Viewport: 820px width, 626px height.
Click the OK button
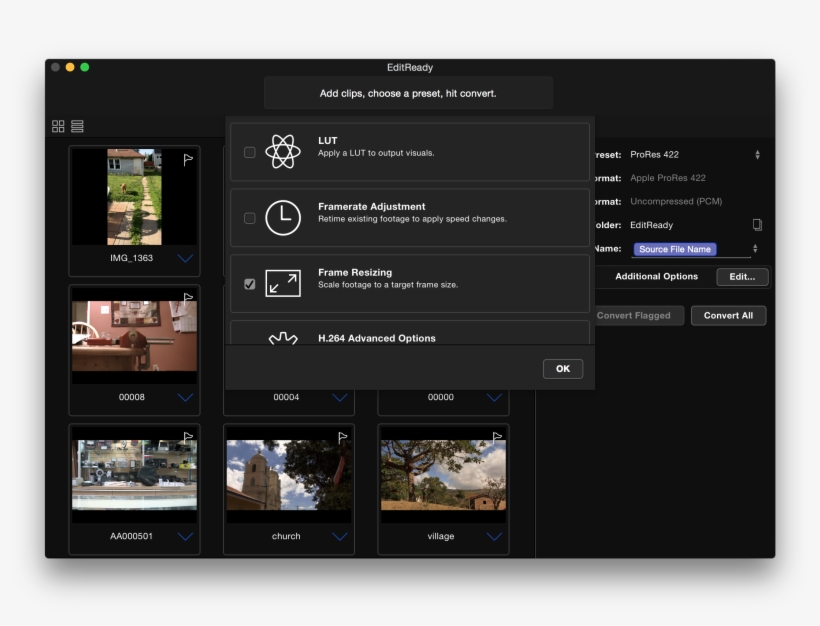point(562,368)
